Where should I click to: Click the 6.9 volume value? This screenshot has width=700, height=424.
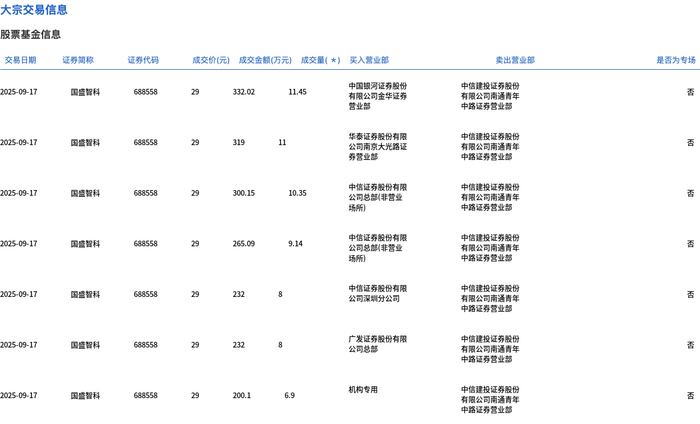pos(290,395)
